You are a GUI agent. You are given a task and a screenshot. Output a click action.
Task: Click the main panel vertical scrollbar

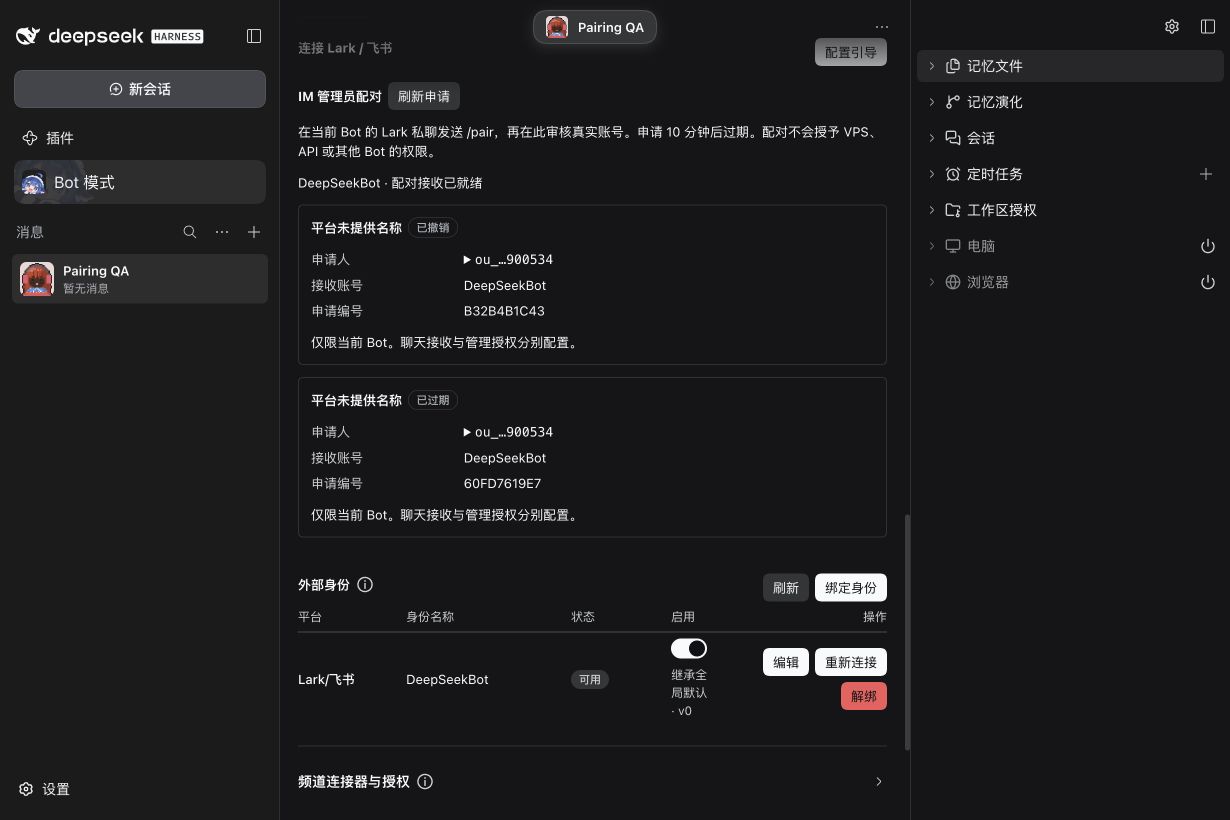pyautogui.click(x=907, y=632)
